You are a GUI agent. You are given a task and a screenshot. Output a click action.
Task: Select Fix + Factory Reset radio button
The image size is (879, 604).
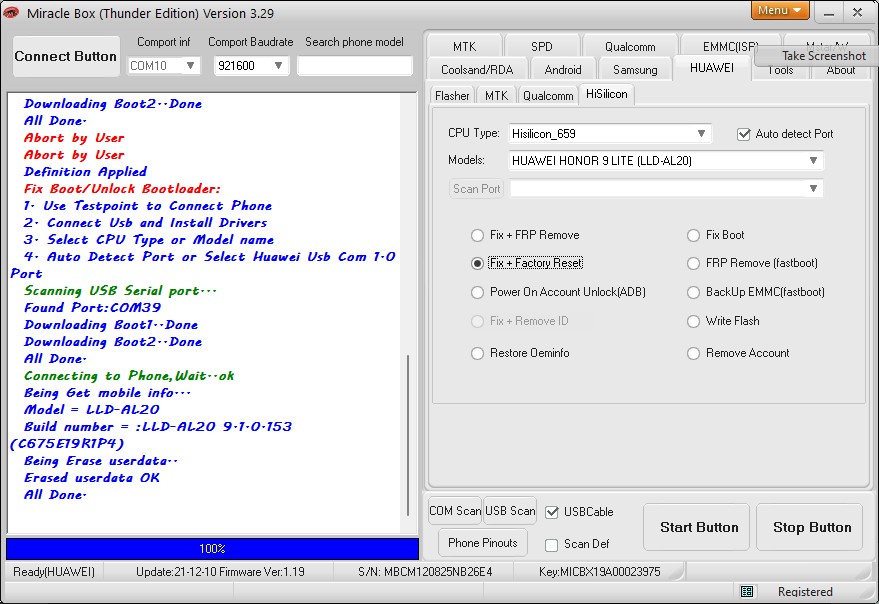478,263
